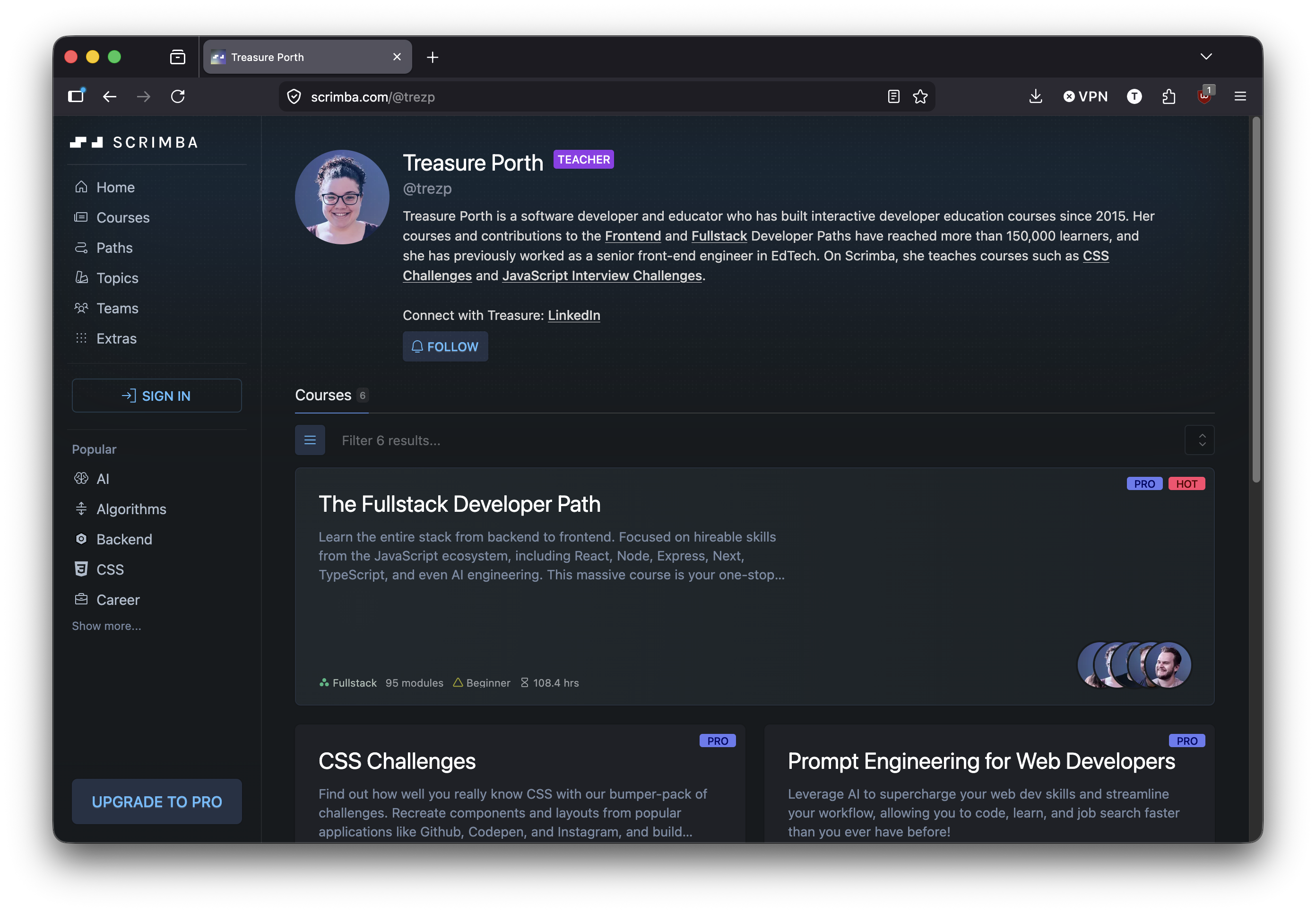Open the tab overview icon in title bar
Image resolution: width=1316 pixels, height=913 pixels.
pyautogui.click(x=178, y=57)
